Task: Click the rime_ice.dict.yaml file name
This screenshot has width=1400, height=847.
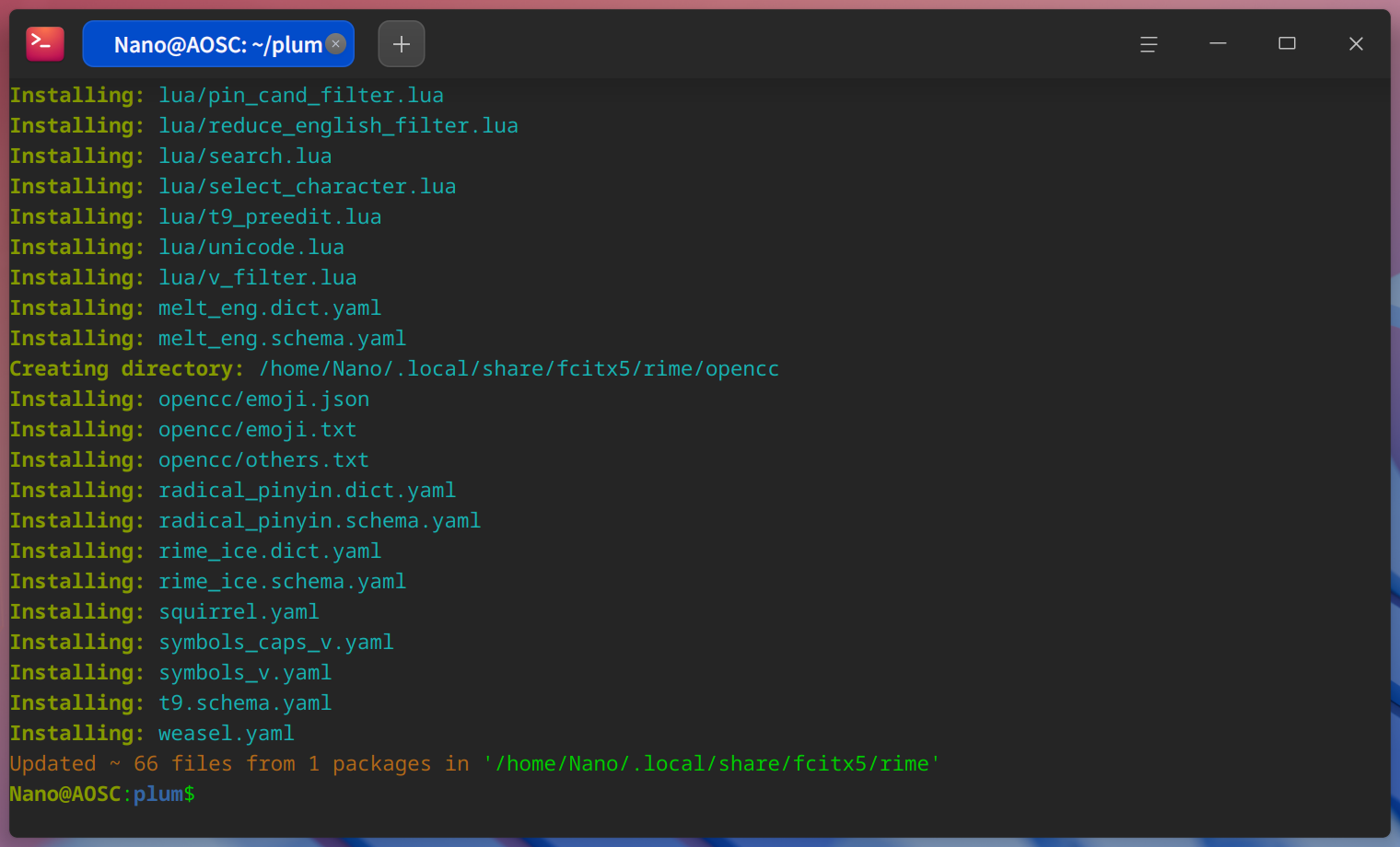Action: pyautogui.click(x=270, y=551)
